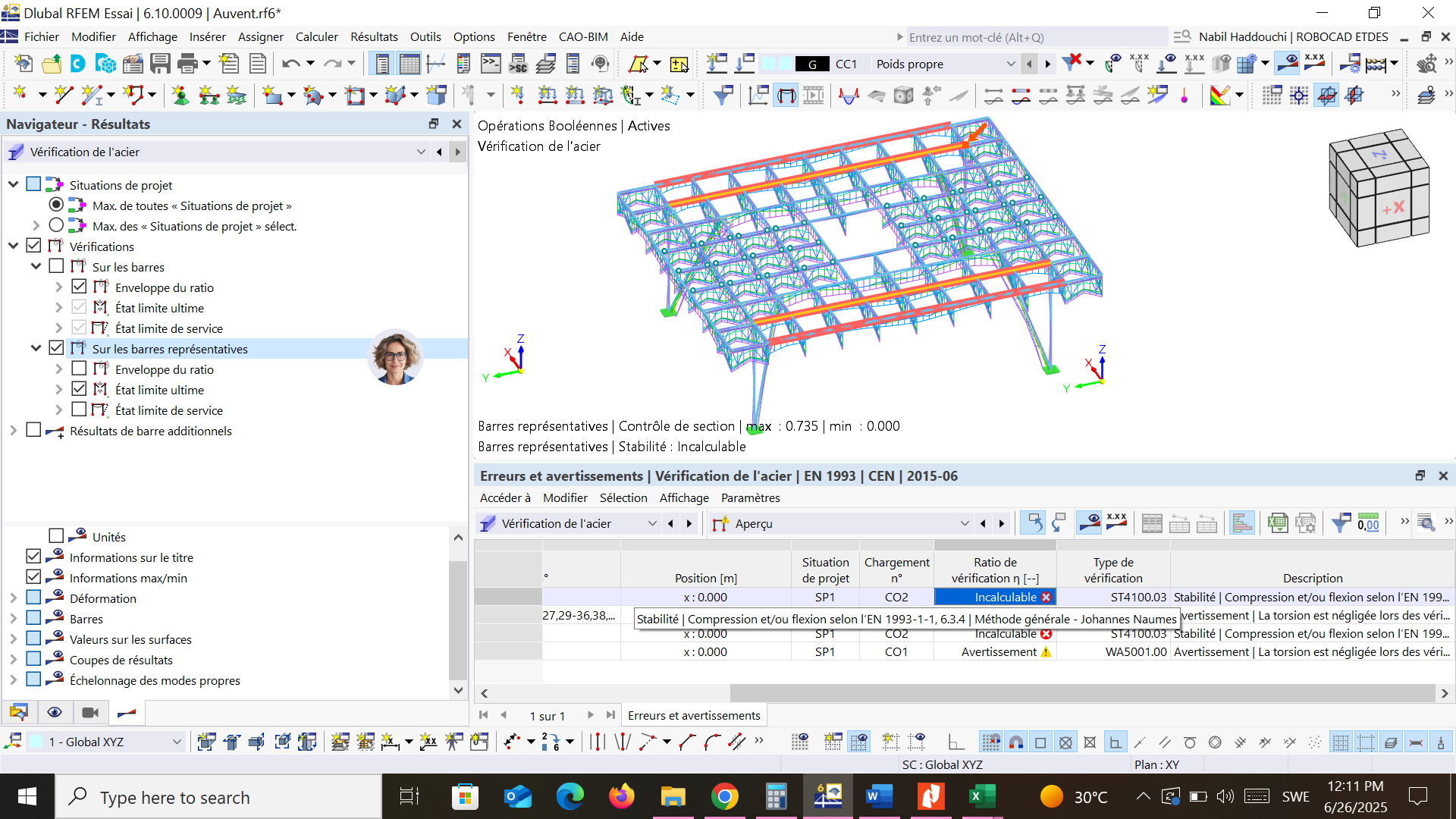Click the black G load case color swatch

click(812, 64)
